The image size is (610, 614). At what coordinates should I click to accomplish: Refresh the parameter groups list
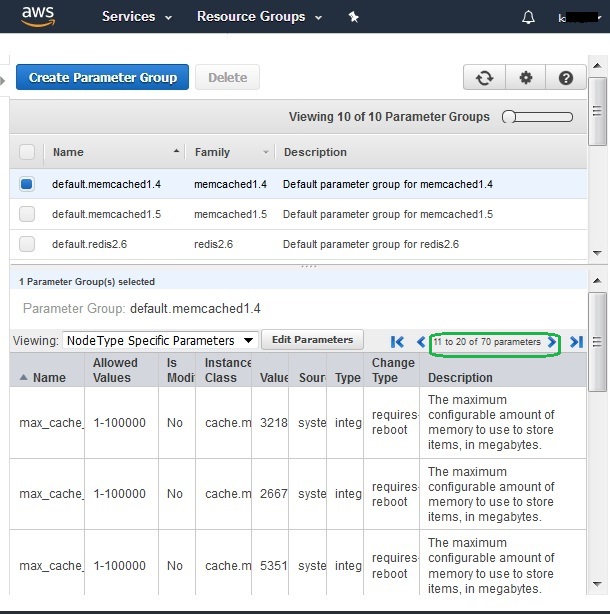click(484, 78)
